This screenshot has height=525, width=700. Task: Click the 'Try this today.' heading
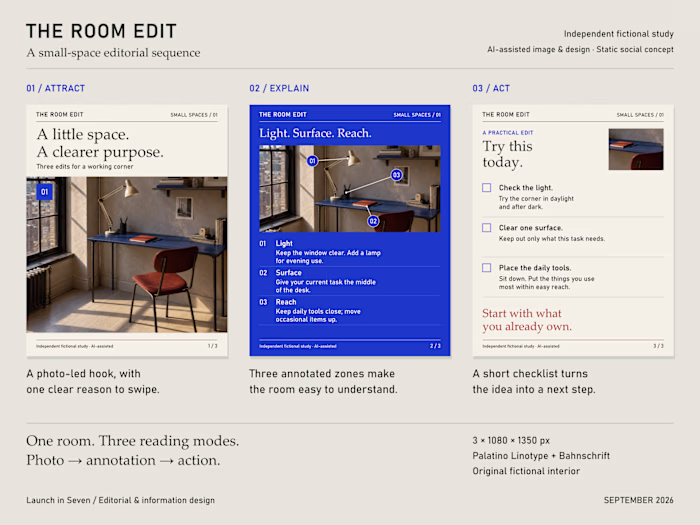[507, 154]
